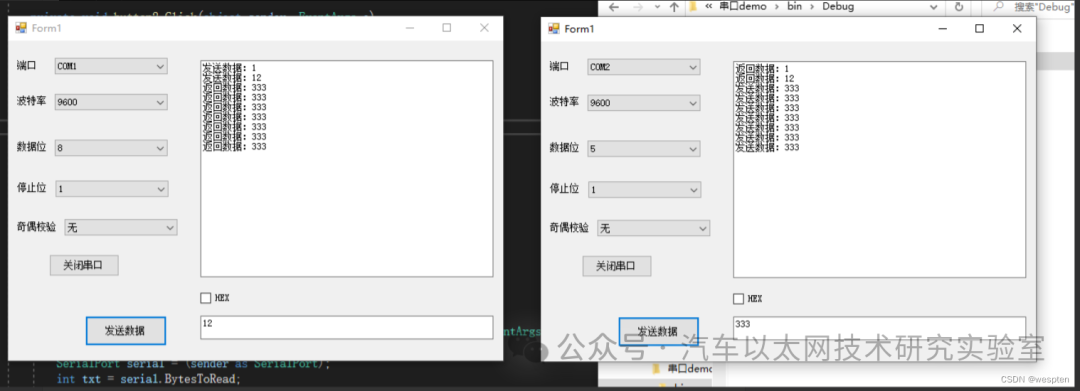Enable the HEX checkbox in COM2 window
Screen dimensions: 1080x391
(738, 299)
